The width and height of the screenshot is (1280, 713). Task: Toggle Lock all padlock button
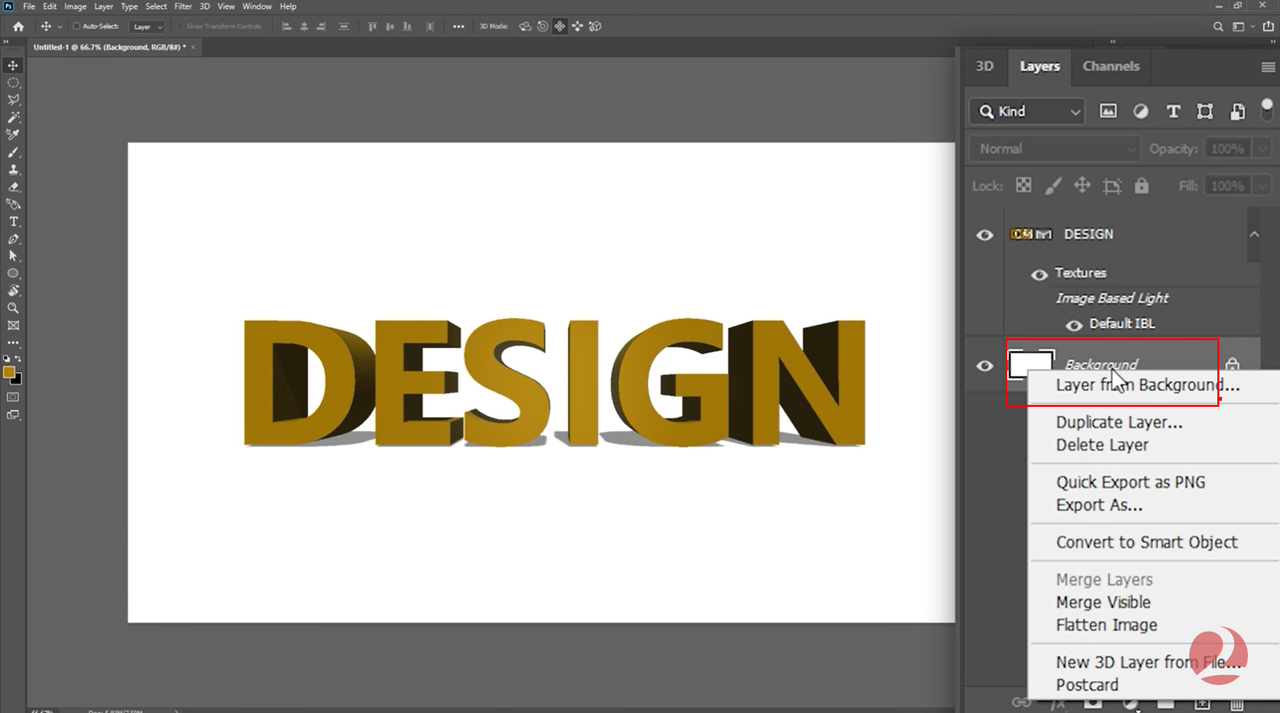(x=1142, y=186)
